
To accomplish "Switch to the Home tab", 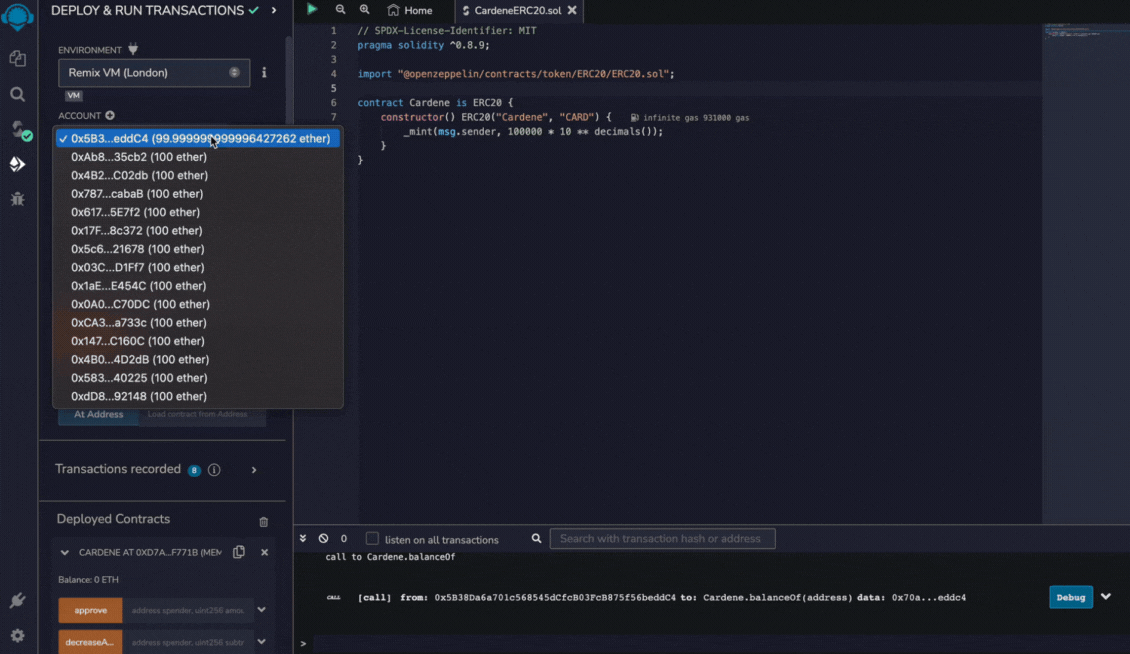I will click(x=410, y=11).
